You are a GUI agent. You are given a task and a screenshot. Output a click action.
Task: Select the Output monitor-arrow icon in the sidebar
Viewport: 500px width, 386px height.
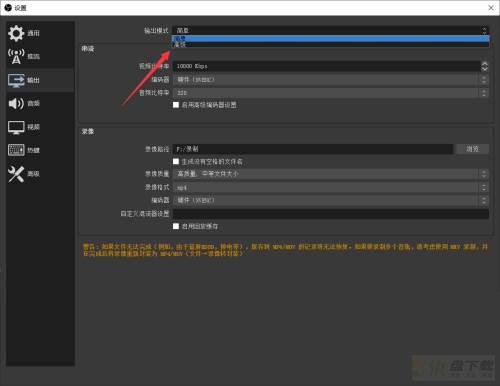tap(16, 80)
